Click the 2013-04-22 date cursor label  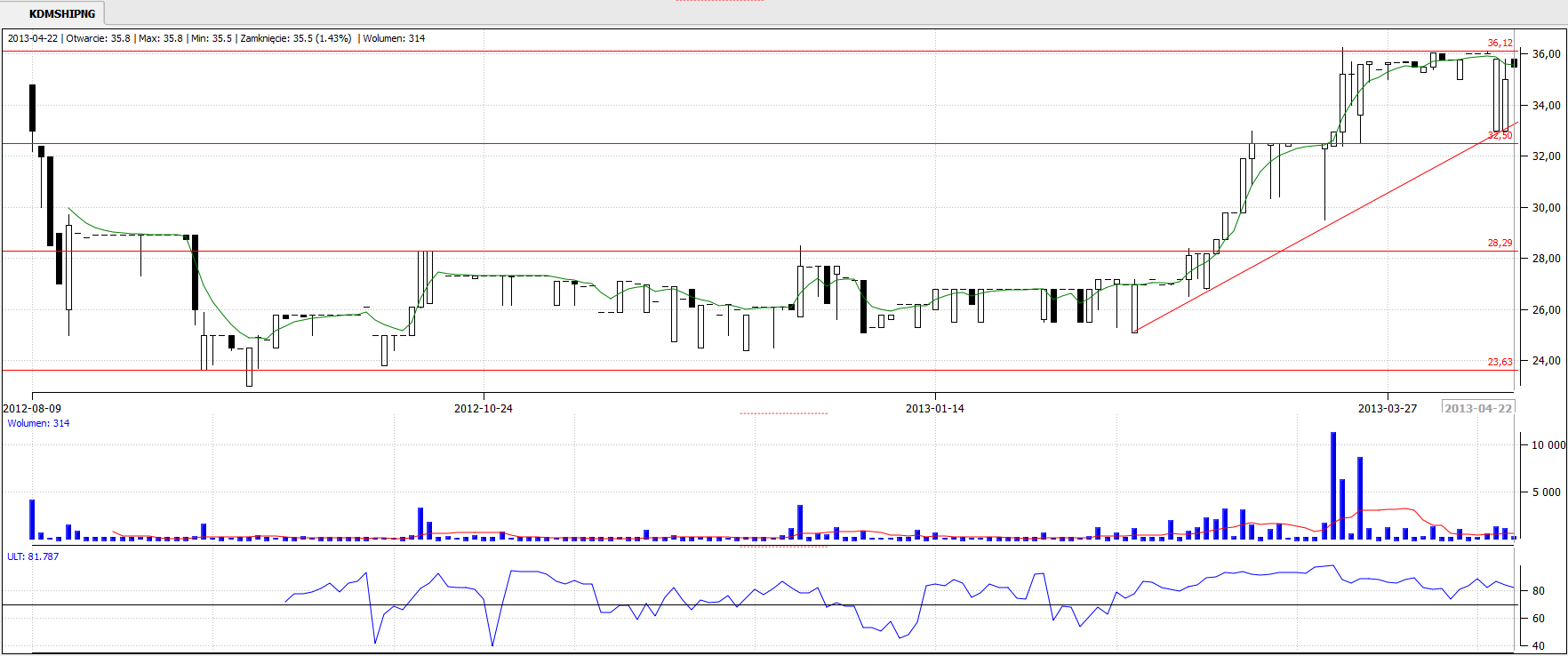pyautogui.click(x=1478, y=408)
